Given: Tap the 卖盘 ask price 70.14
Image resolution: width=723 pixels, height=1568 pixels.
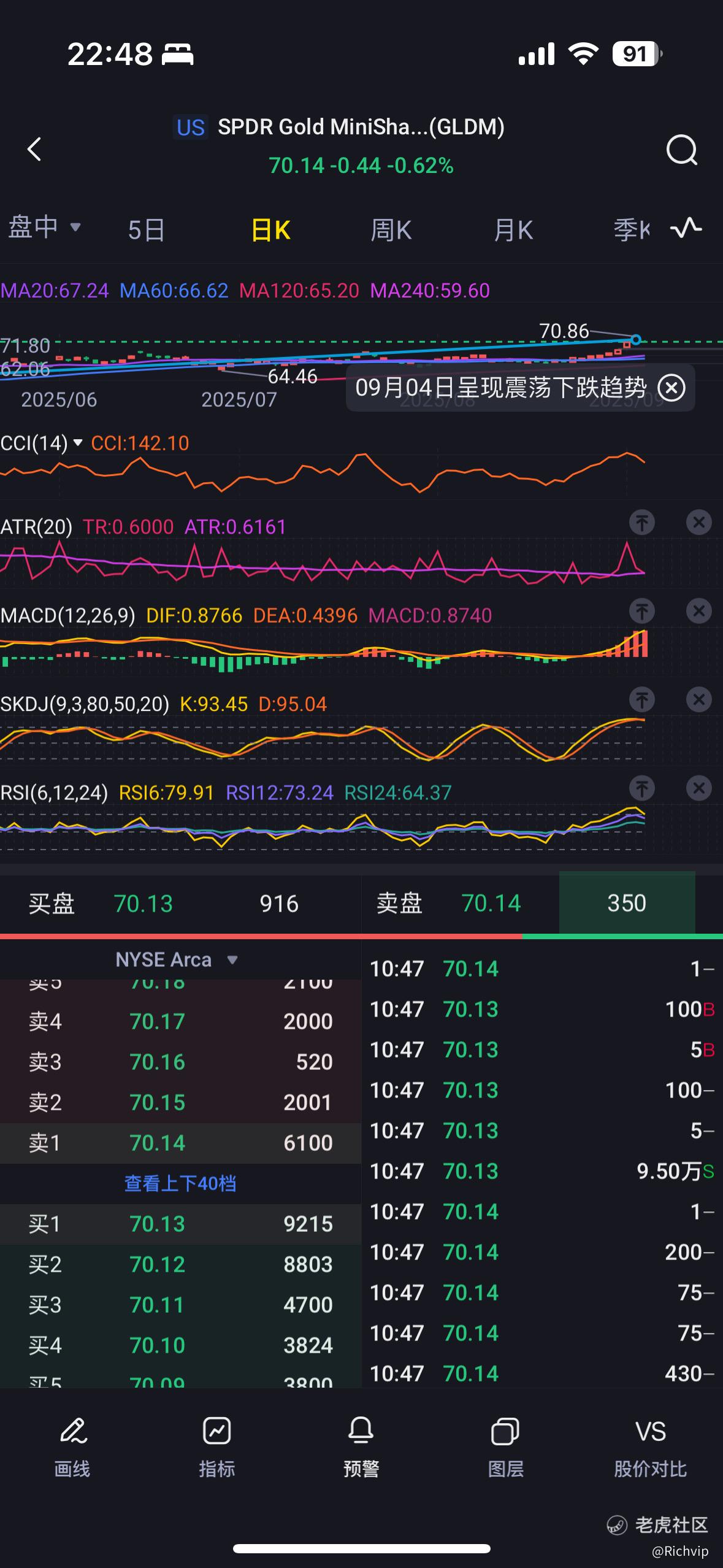Looking at the screenshot, I should click(x=491, y=903).
